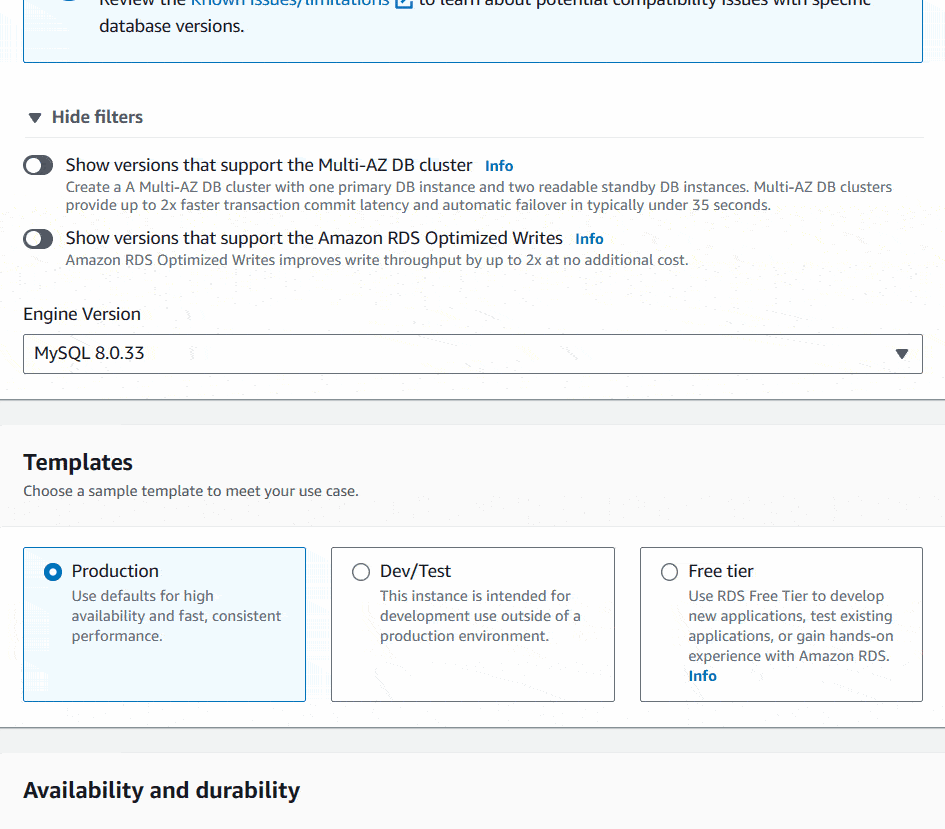Viewport: 945px width, 829px height.
Task: Enable the Amazon RDS Optimized Writes toggle
Action: pos(38,239)
